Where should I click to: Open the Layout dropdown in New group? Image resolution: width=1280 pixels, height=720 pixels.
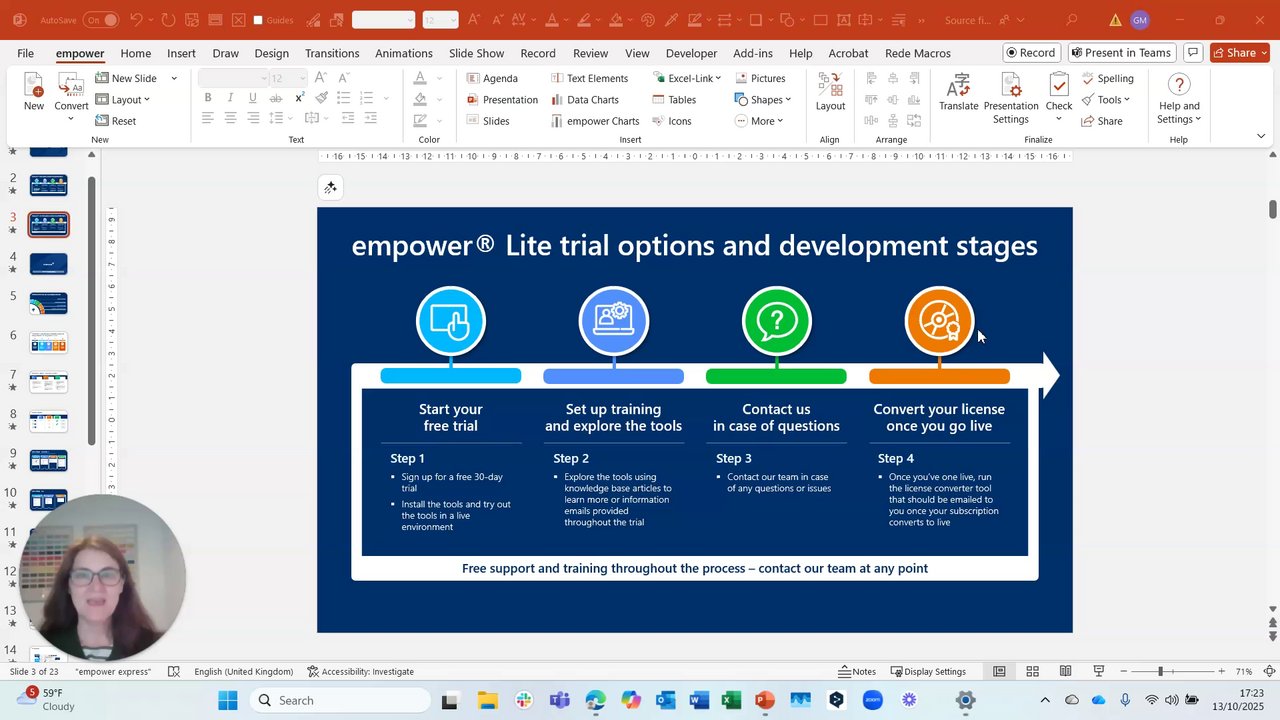(x=123, y=100)
